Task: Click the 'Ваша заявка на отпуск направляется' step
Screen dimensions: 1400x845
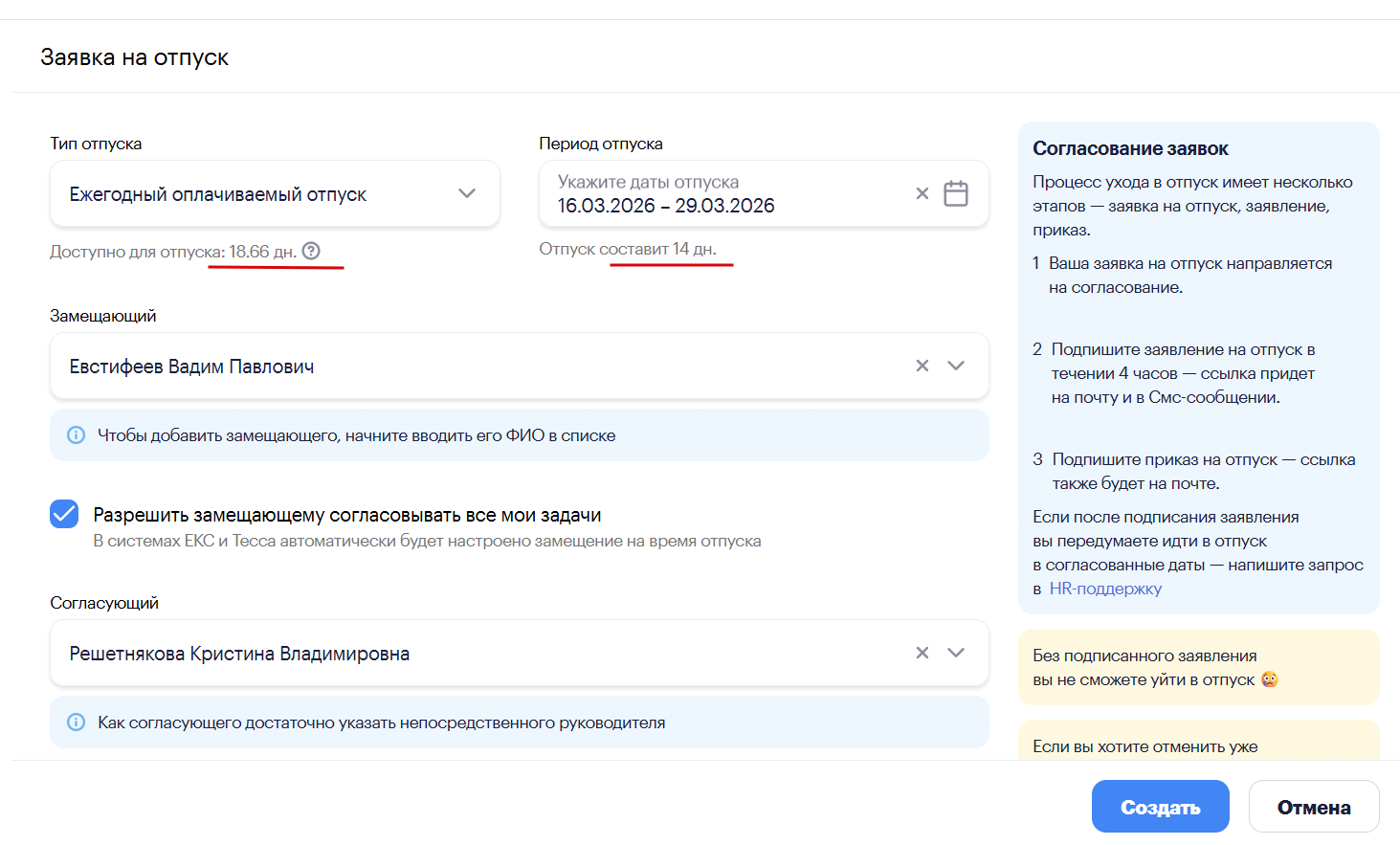Action: point(1190,275)
